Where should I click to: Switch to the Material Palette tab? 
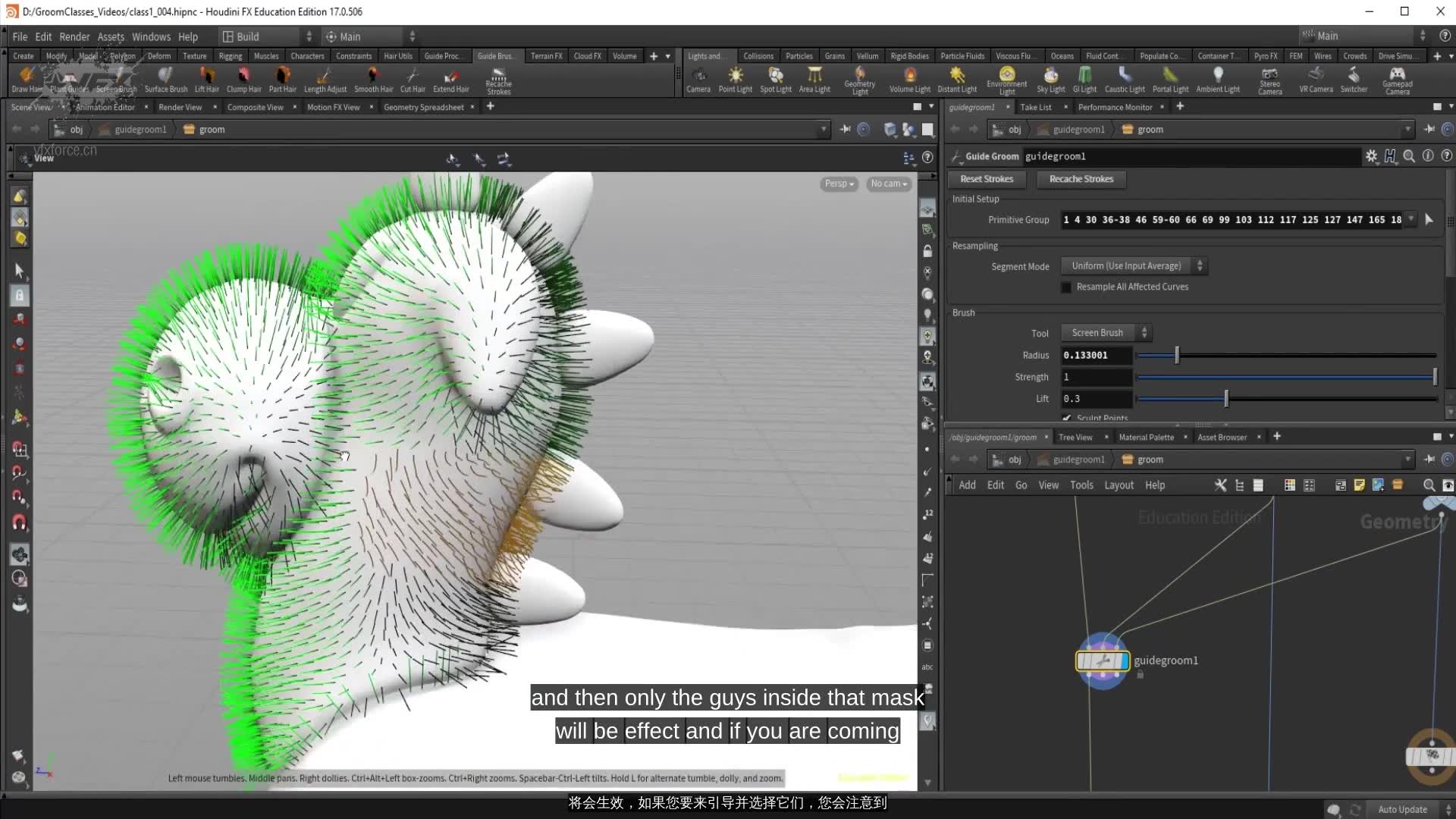click(x=1146, y=438)
